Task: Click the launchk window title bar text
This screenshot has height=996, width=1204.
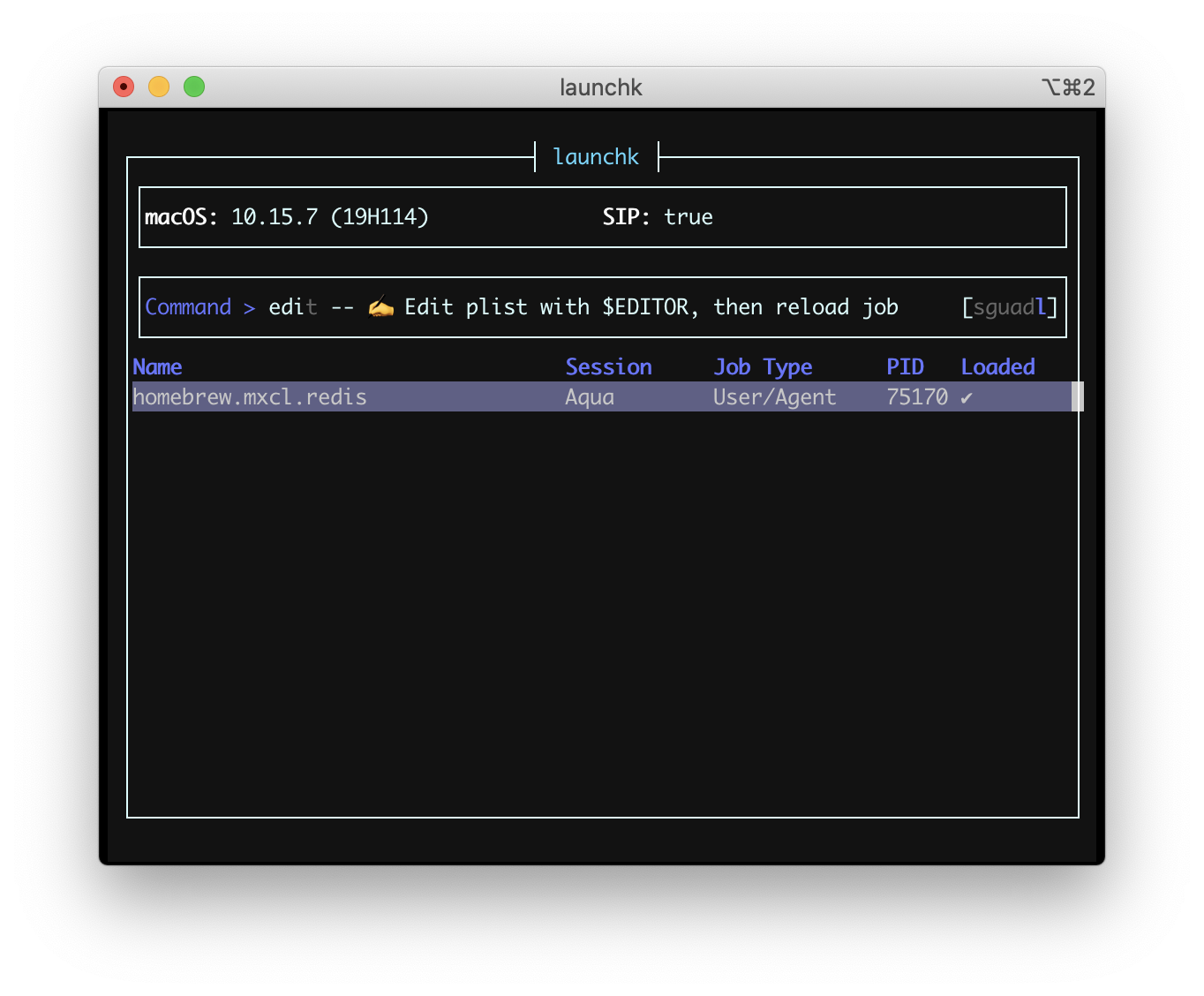Action: pyautogui.click(x=601, y=87)
